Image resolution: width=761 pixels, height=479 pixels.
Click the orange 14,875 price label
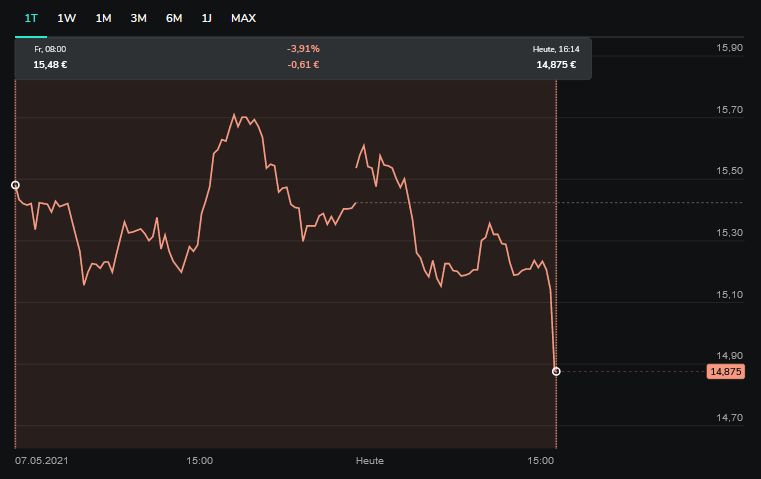tap(725, 372)
